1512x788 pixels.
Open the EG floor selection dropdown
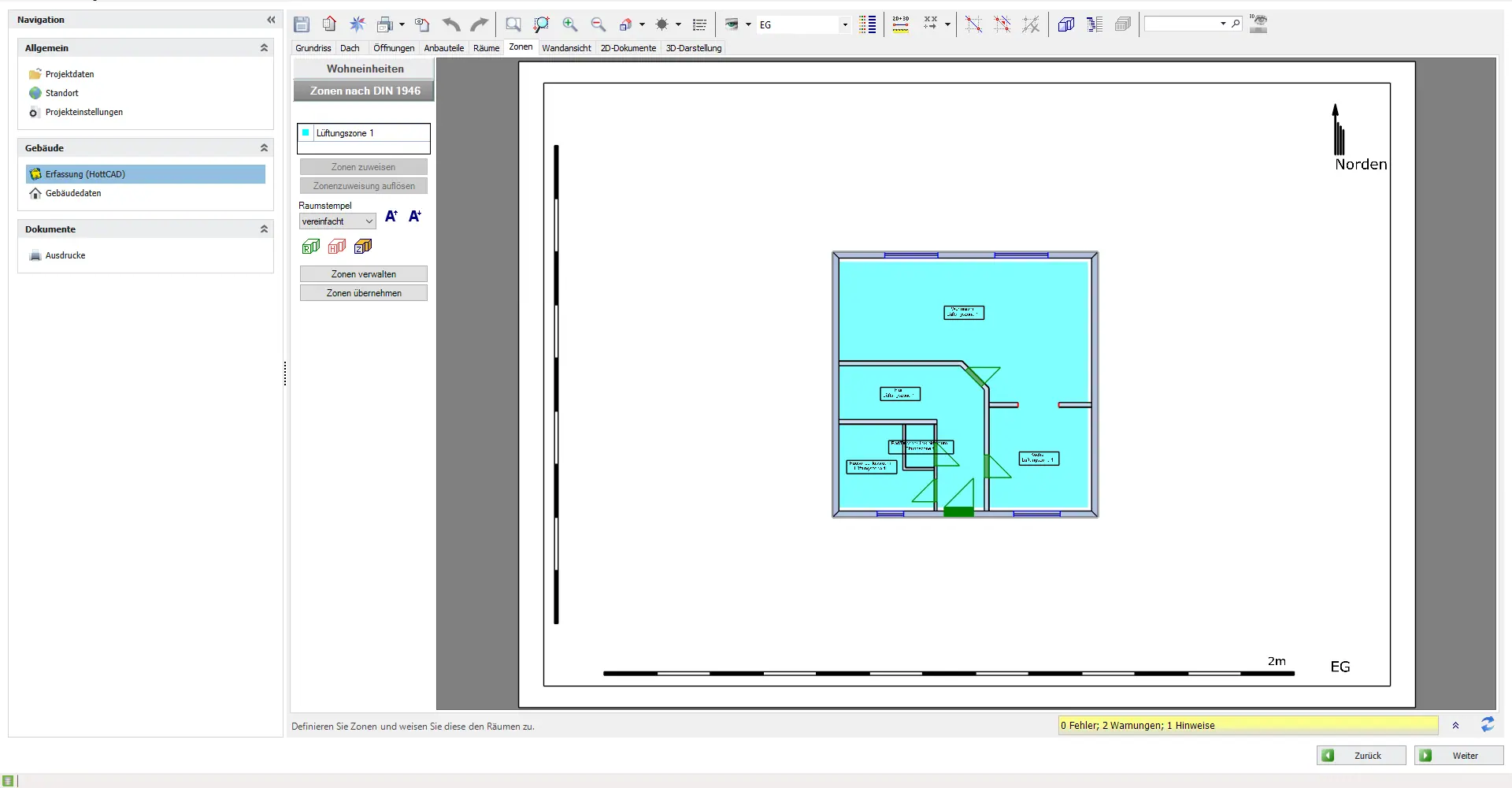[844, 24]
